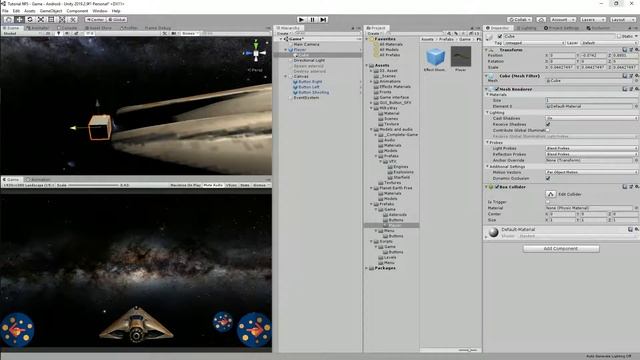Adjust the Game view Scale slider
Screen dimensions: 640x360
[x=93, y=185]
